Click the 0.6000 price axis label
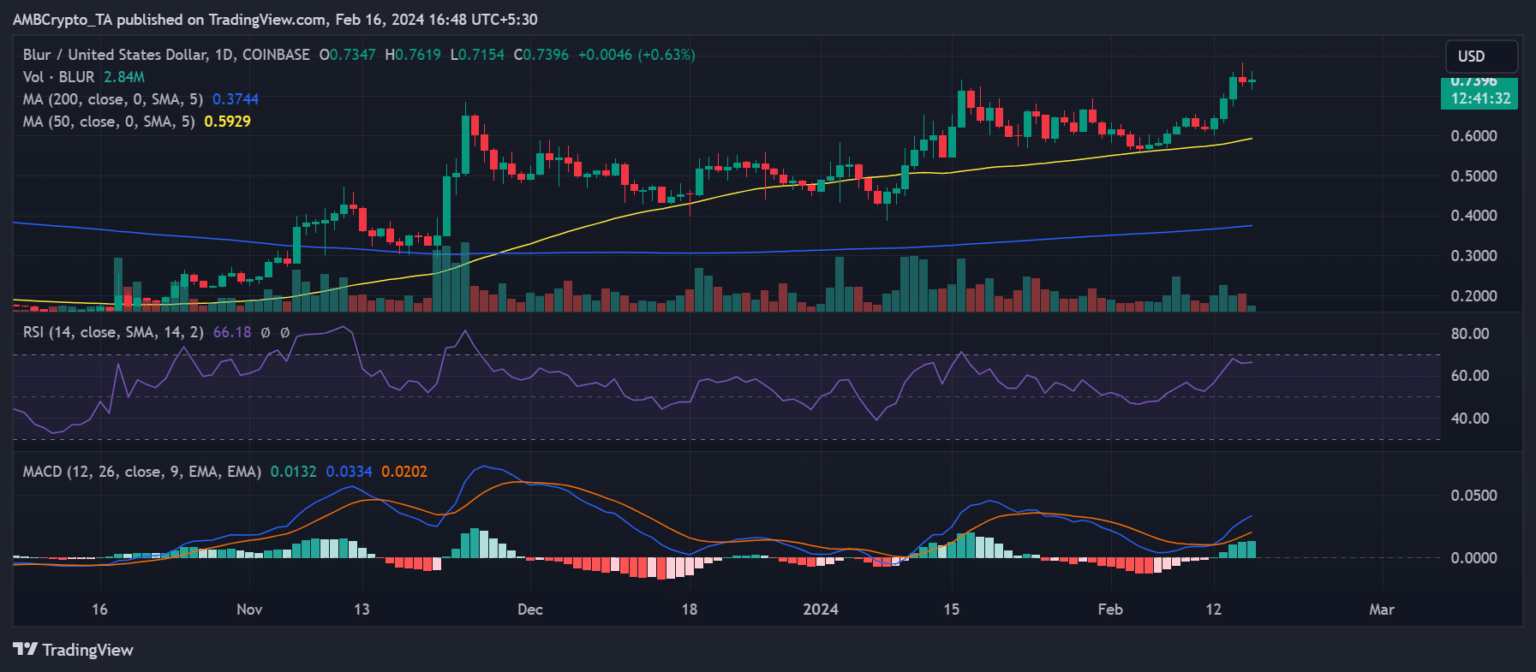The image size is (1536, 672). 1473,136
